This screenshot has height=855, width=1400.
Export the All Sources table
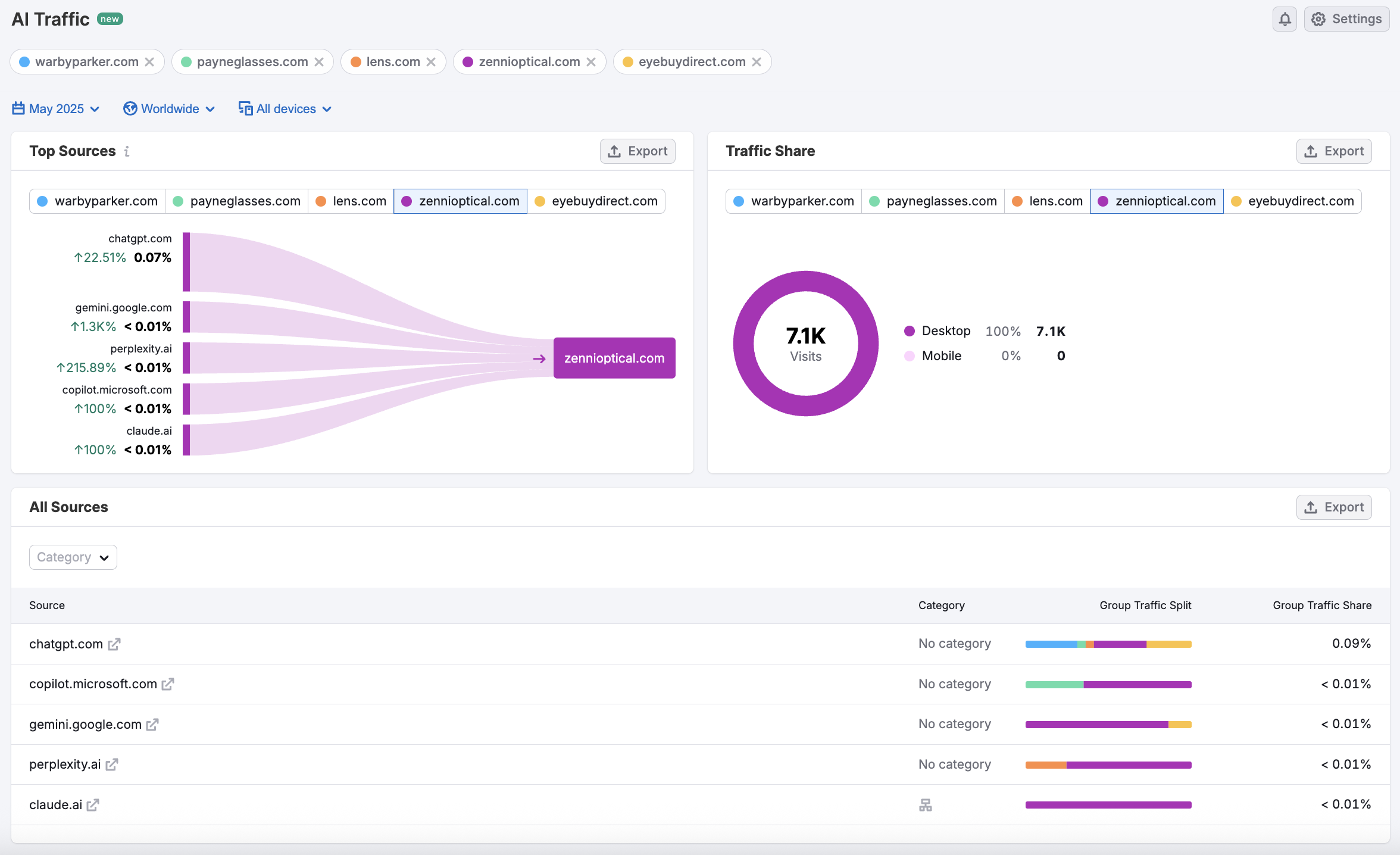(1333, 507)
